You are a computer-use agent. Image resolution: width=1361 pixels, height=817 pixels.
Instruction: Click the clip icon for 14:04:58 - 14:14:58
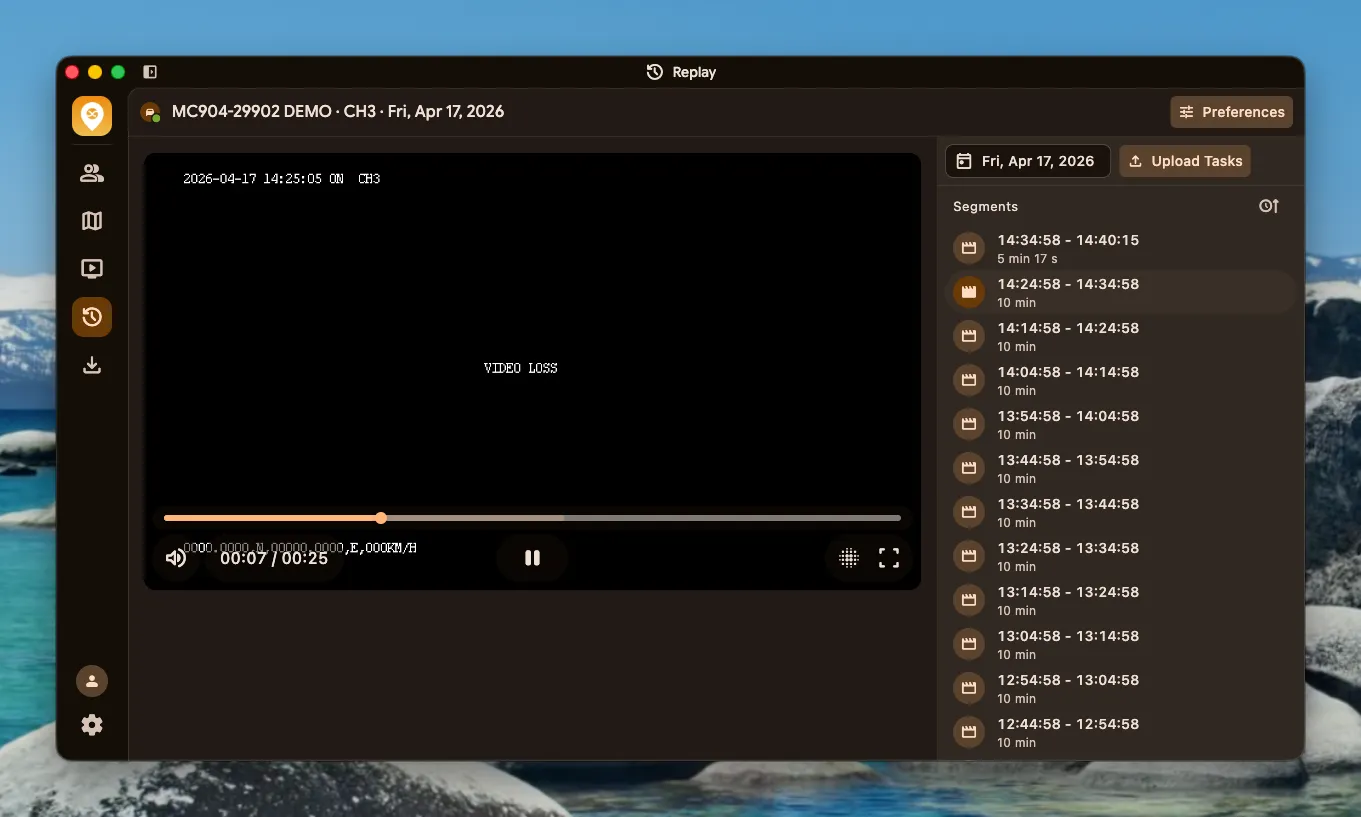[x=969, y=380]
